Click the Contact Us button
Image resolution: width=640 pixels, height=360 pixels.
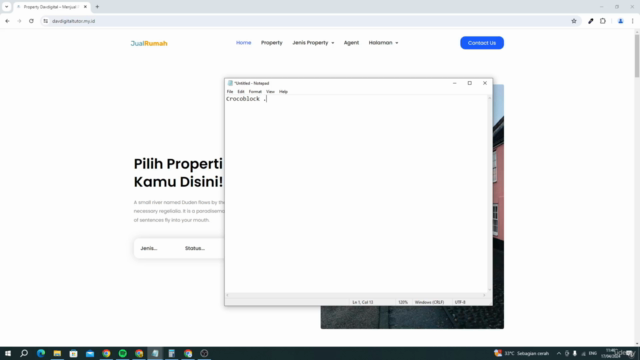(x=482, y=43)
